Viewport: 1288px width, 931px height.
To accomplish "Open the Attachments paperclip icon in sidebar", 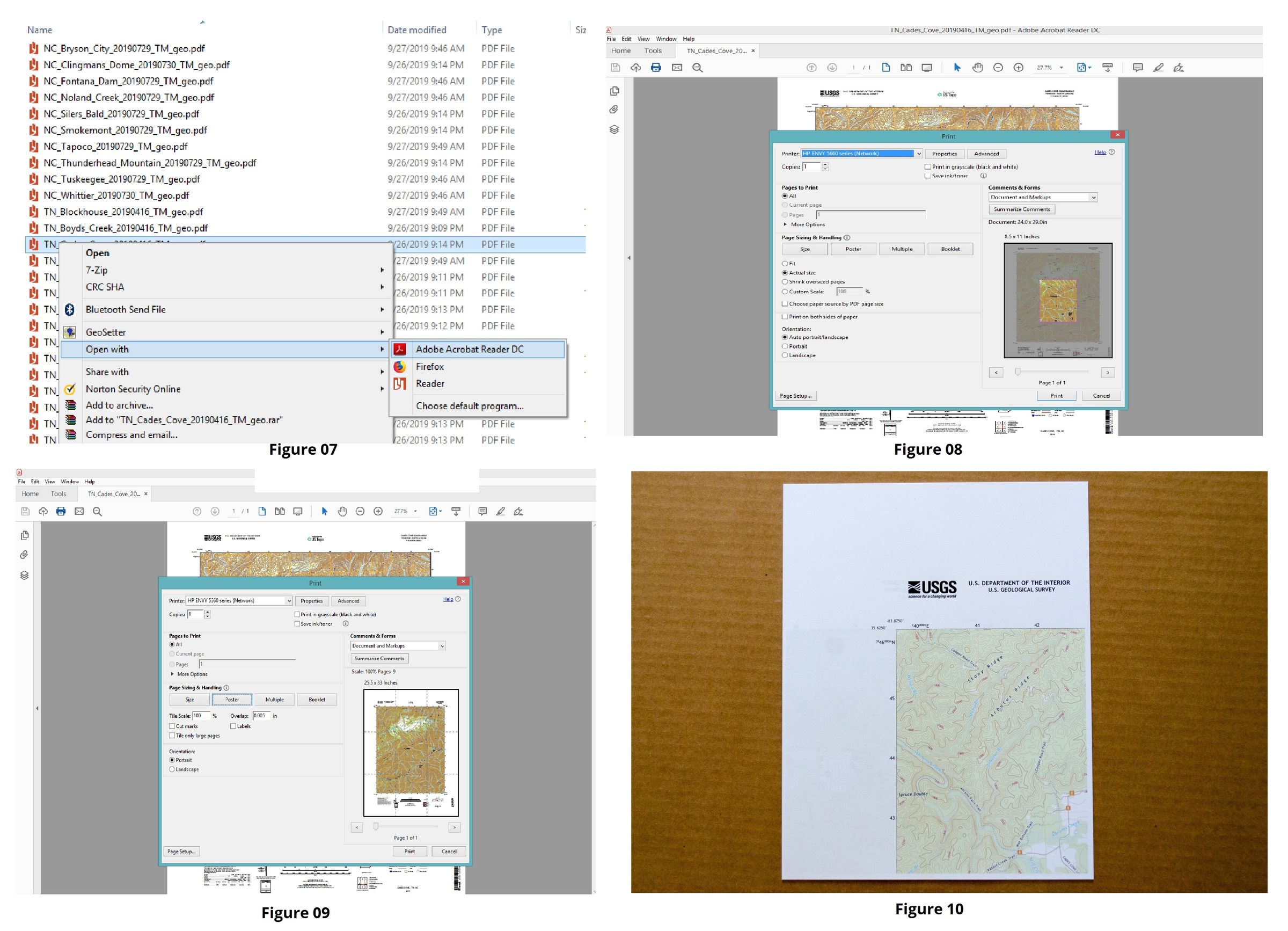I will pos(613,108).
